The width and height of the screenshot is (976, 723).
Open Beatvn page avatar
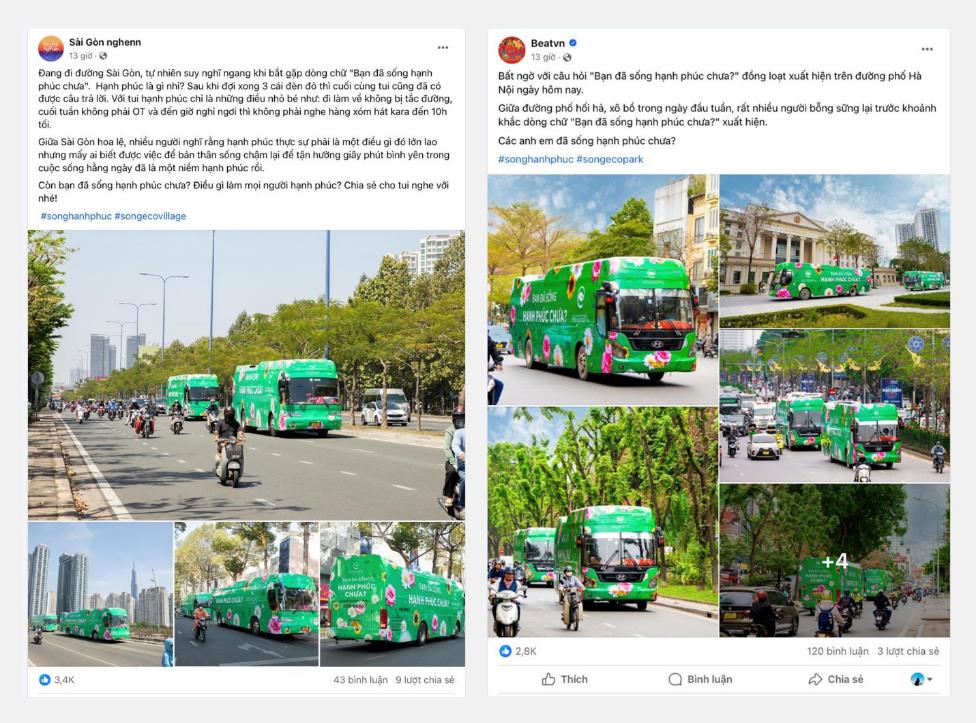pyautogui.click(x=512, y=50)
